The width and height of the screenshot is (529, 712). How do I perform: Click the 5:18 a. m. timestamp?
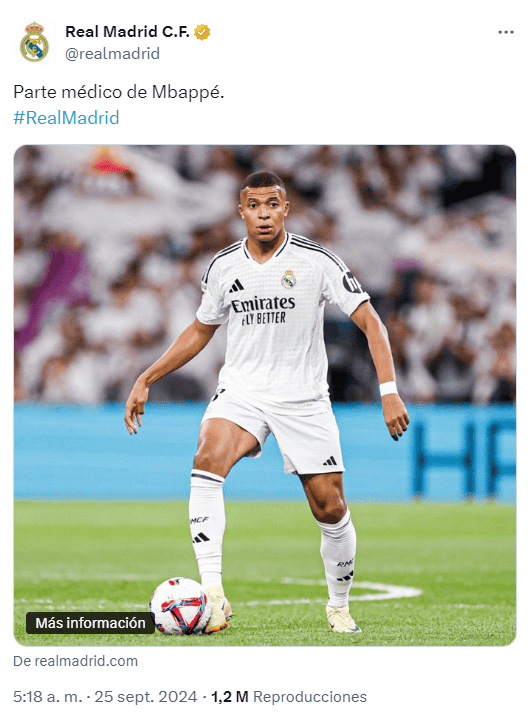[x=48, y=697]
